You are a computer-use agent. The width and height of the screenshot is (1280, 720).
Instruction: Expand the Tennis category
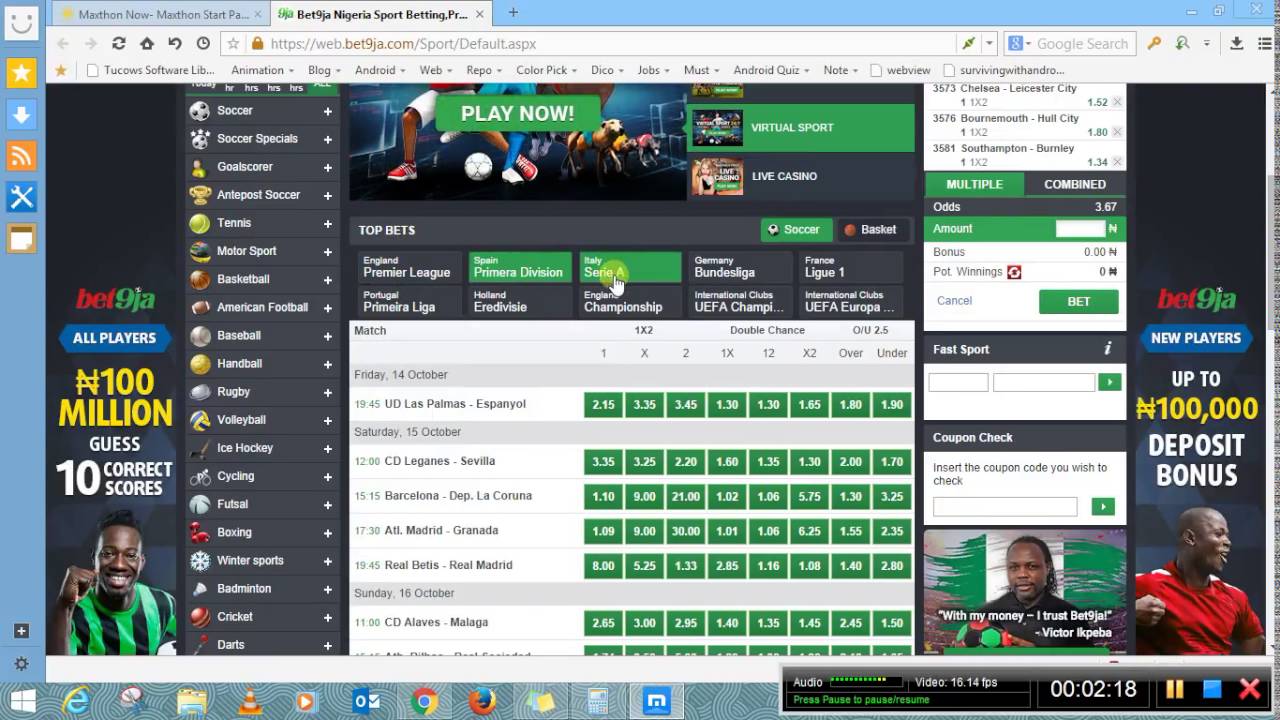click(327, 223)
